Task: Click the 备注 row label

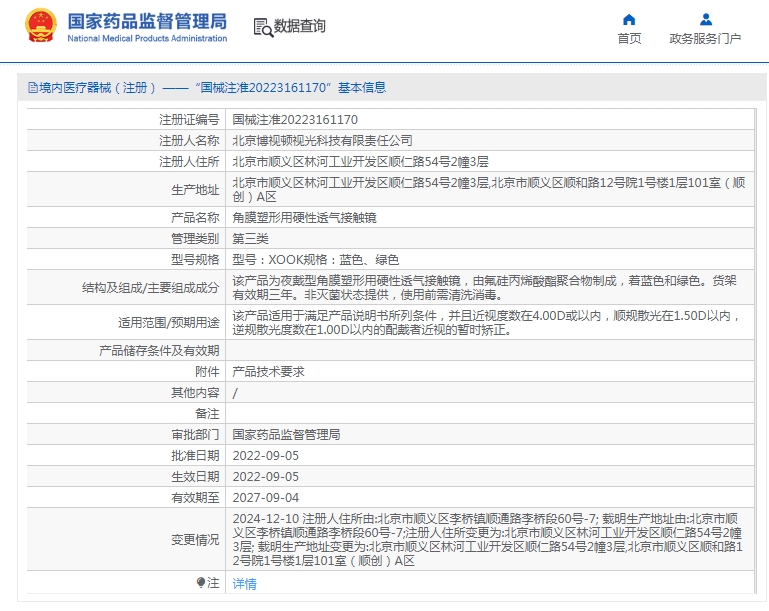Action: pos(207,414)
